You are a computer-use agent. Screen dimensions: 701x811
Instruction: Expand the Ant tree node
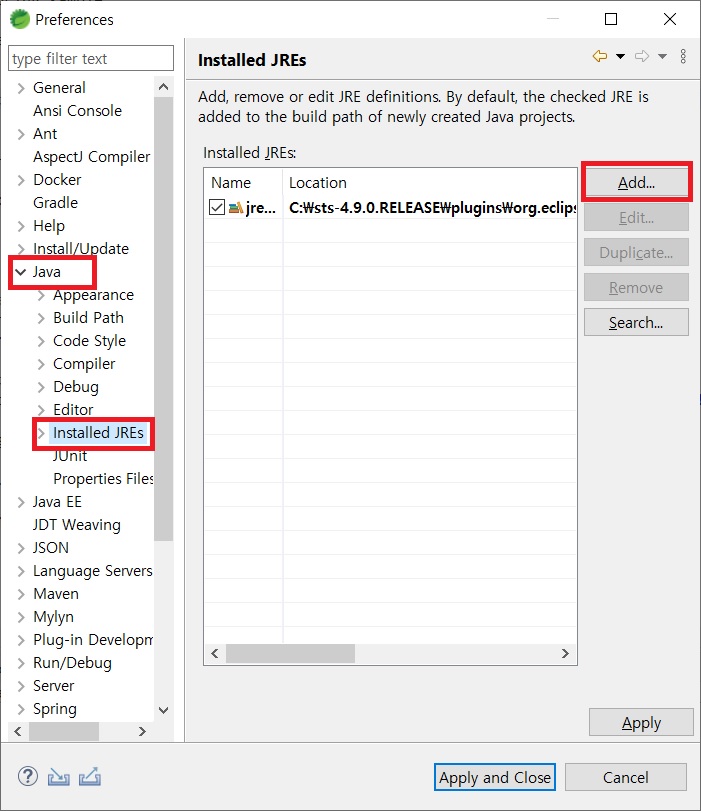(x=21, y=134)
